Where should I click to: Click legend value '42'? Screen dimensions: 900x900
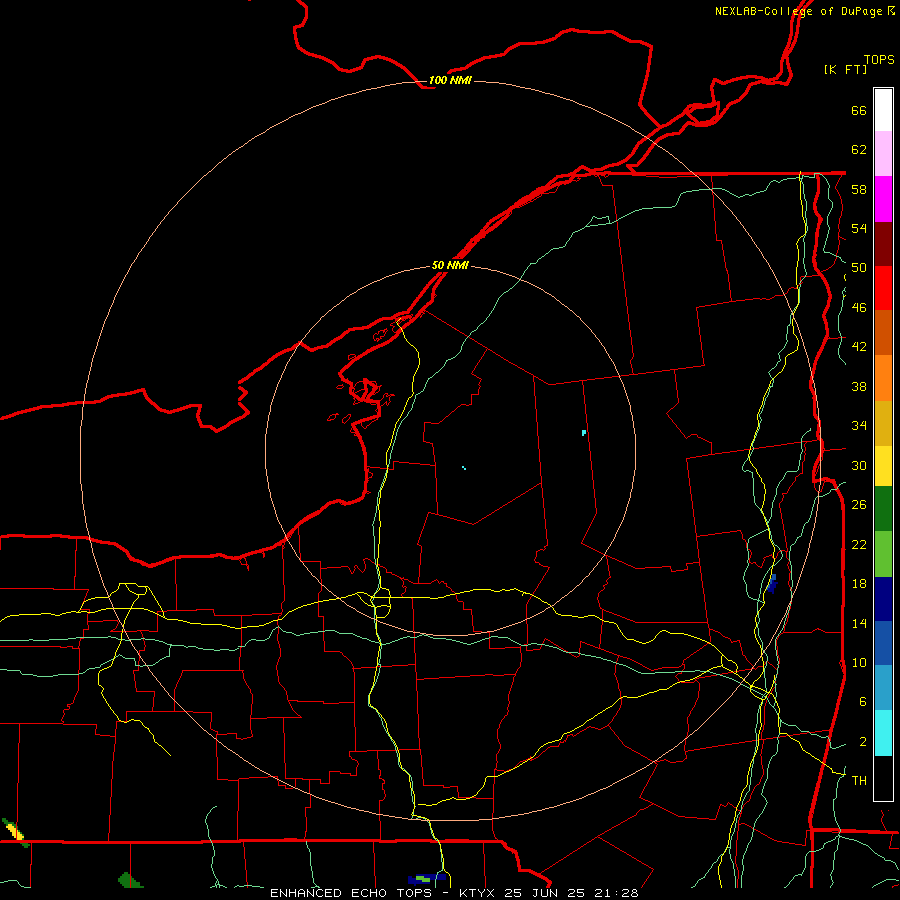[x=859, y=347]
